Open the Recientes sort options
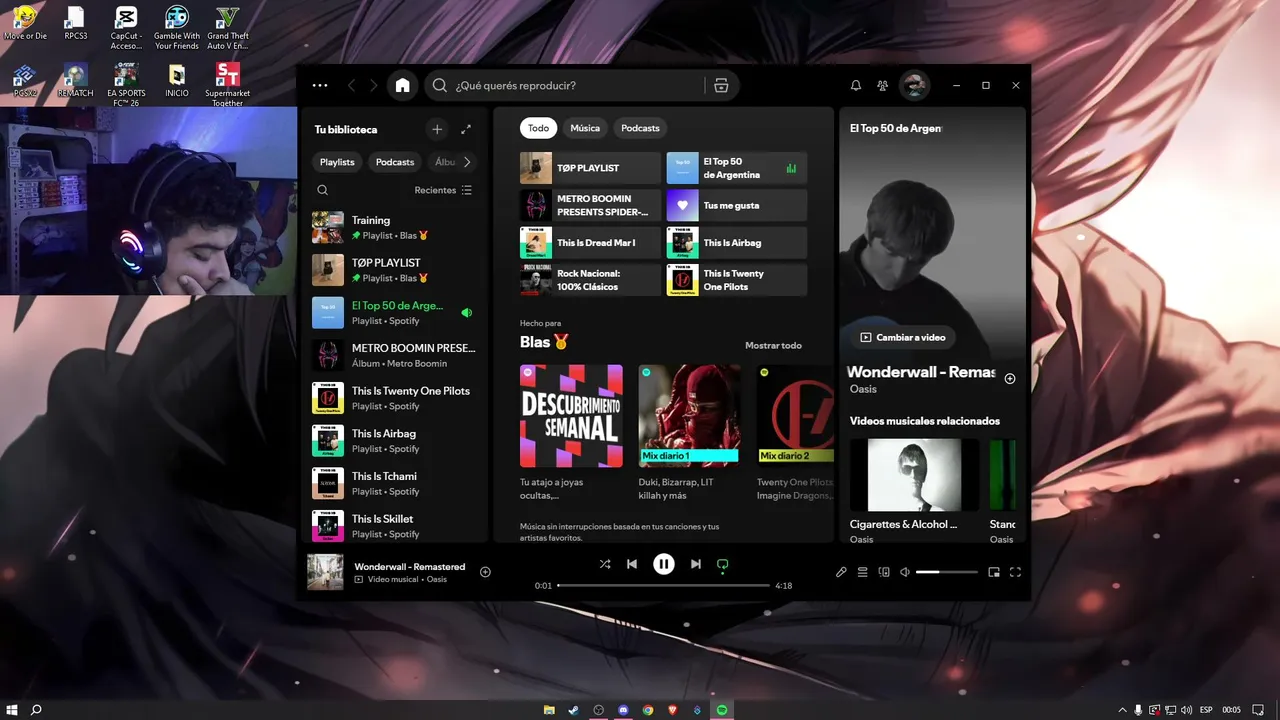This screenshot has height=720, width=1280. tap(443, 190)
